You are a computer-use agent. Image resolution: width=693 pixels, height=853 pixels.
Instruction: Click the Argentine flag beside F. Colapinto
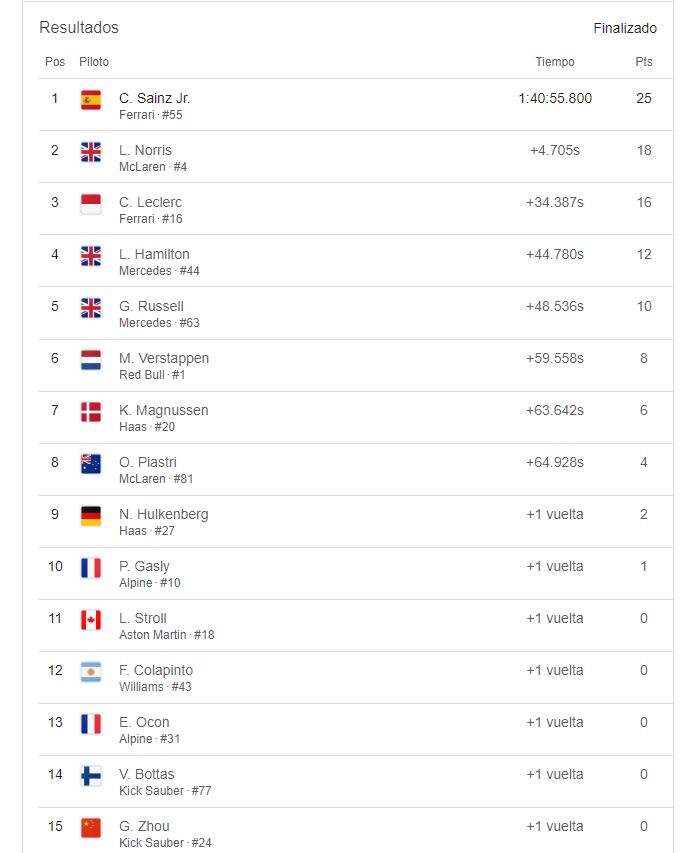(91, 672)
